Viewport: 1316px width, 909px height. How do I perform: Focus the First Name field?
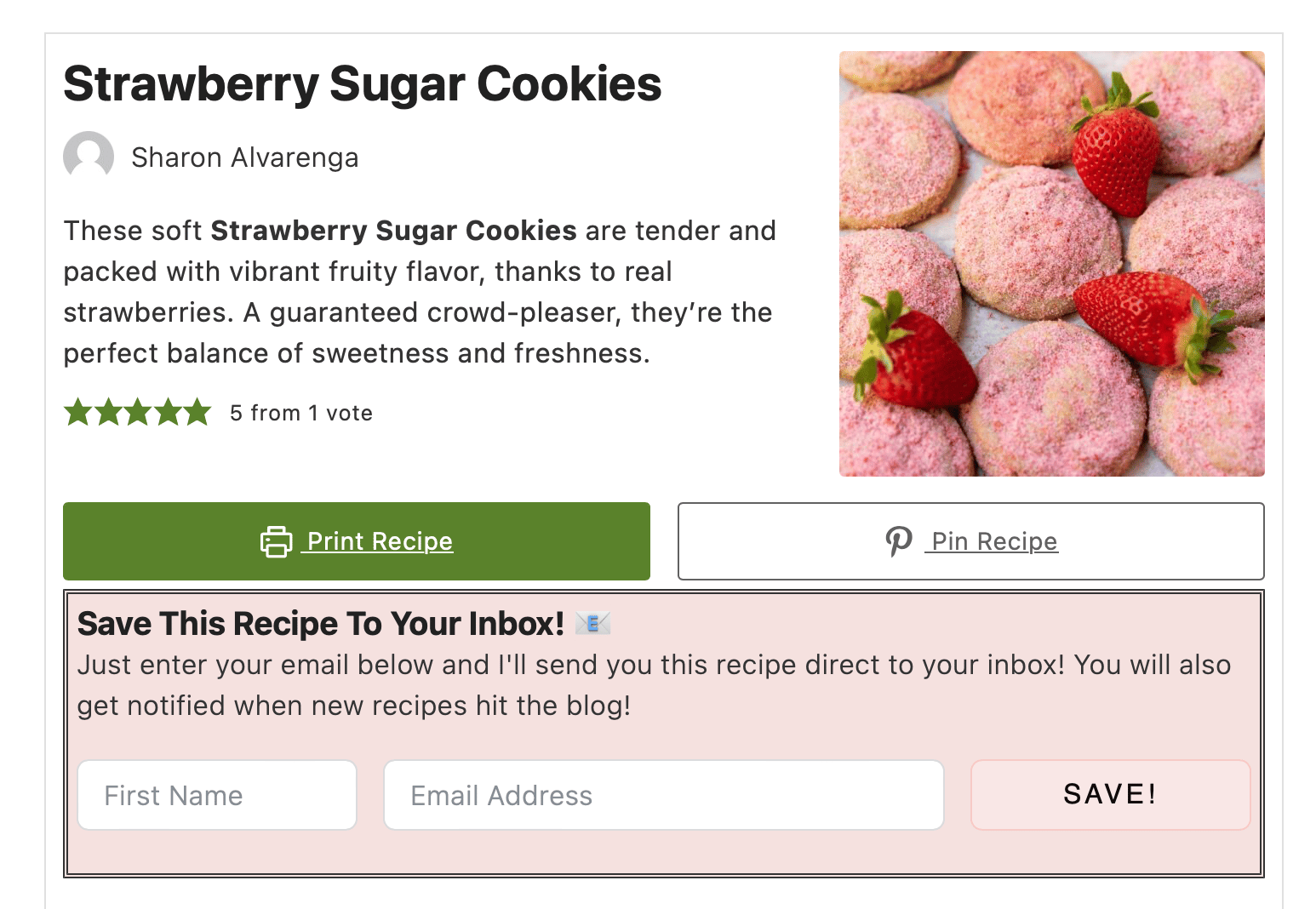point(217,795)
